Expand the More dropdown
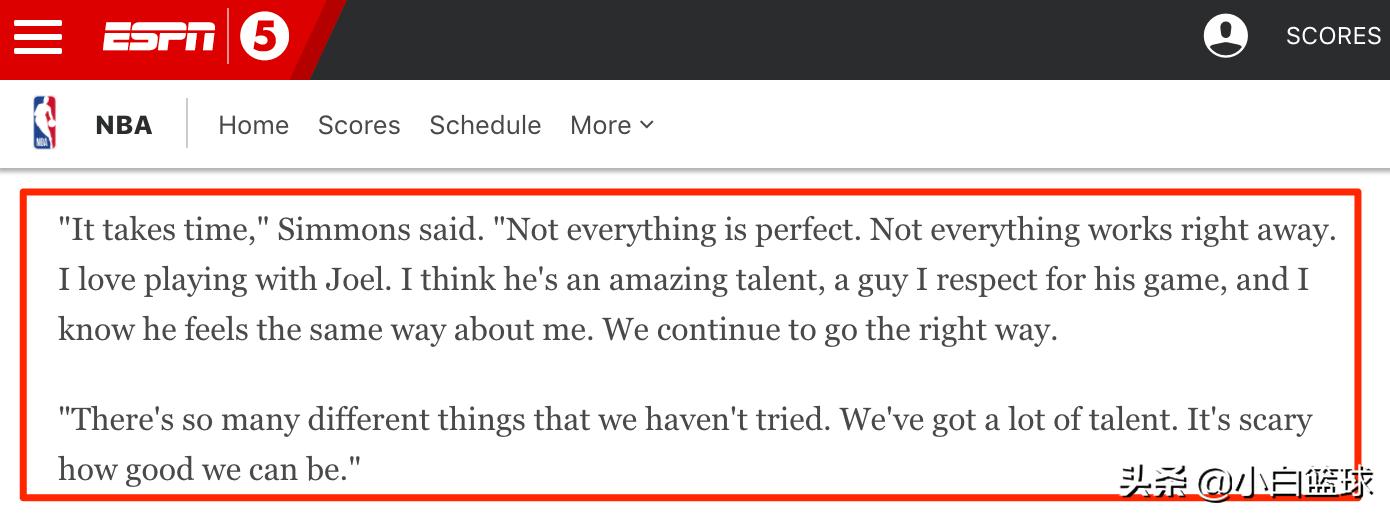 (611, 125)
